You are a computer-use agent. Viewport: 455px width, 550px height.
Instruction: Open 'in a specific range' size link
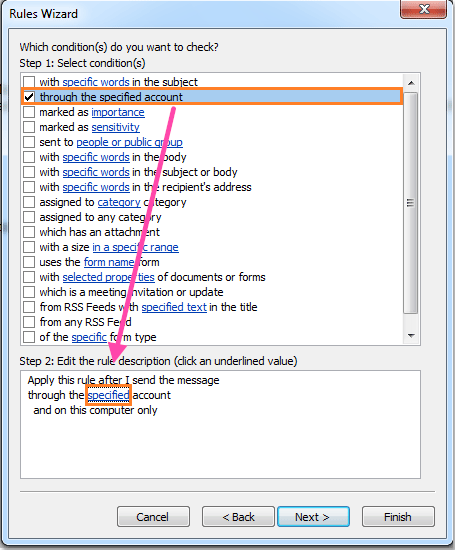coord(135,247)
